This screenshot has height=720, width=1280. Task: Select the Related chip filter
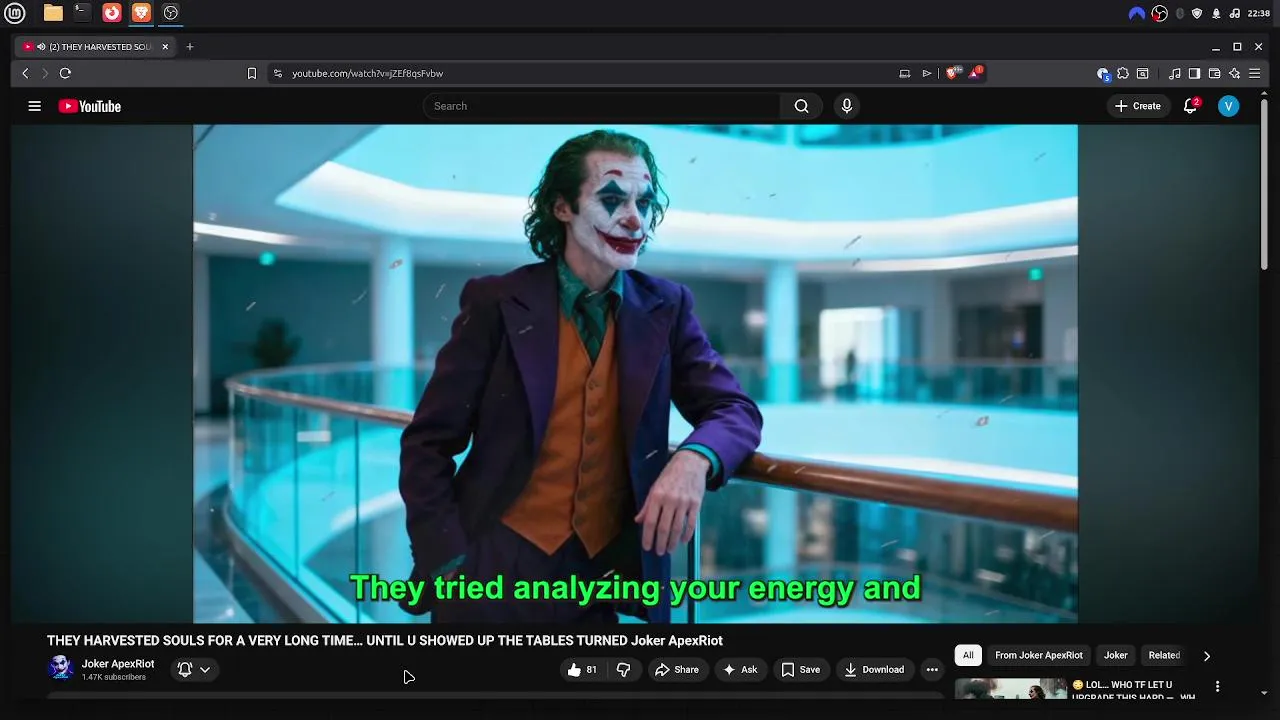[x=1164, y=656]
